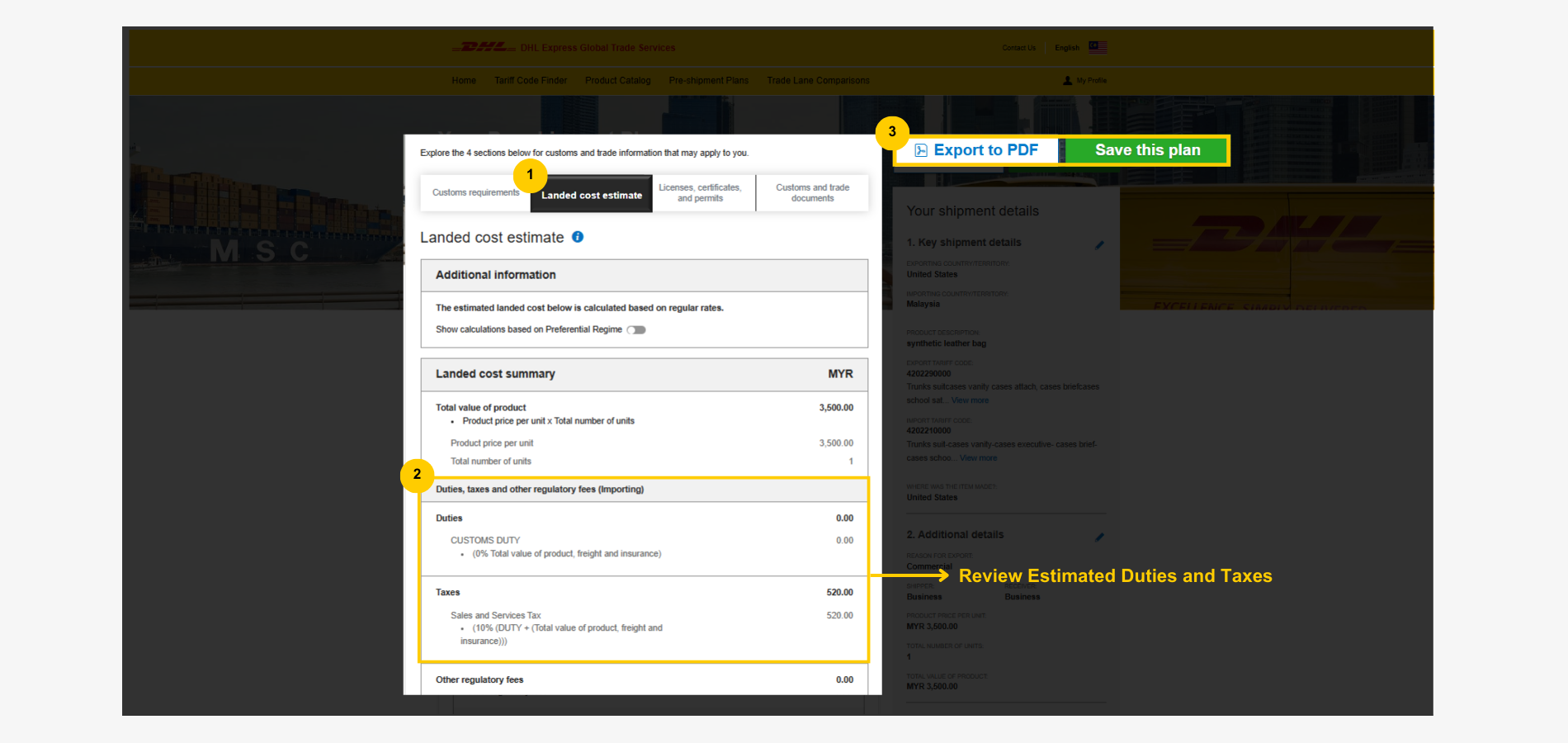1568x743 pixels.
Task: Click MYR 3,500.00 product price per unit
Action: coord(933,627)
